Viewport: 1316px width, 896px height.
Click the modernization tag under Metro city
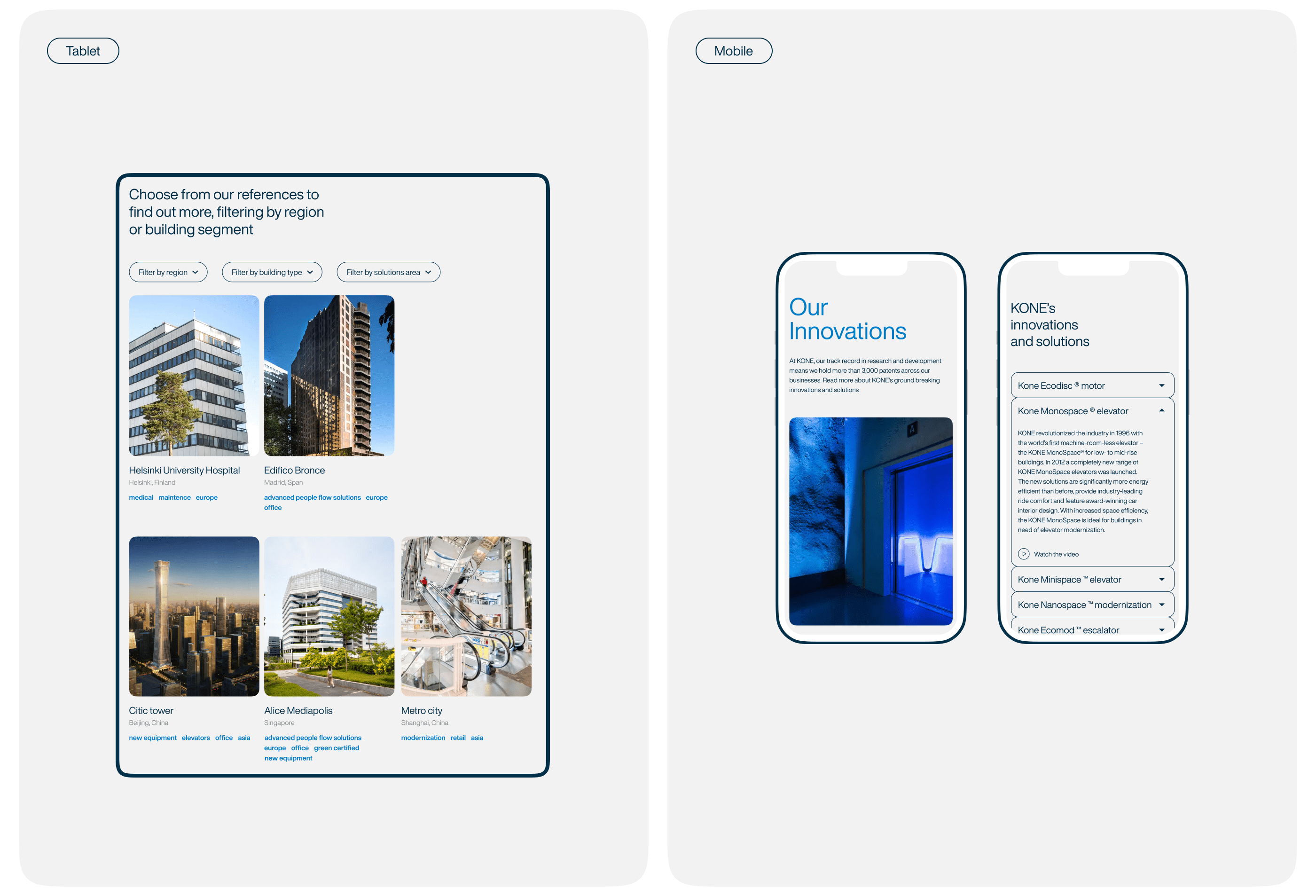423,738
